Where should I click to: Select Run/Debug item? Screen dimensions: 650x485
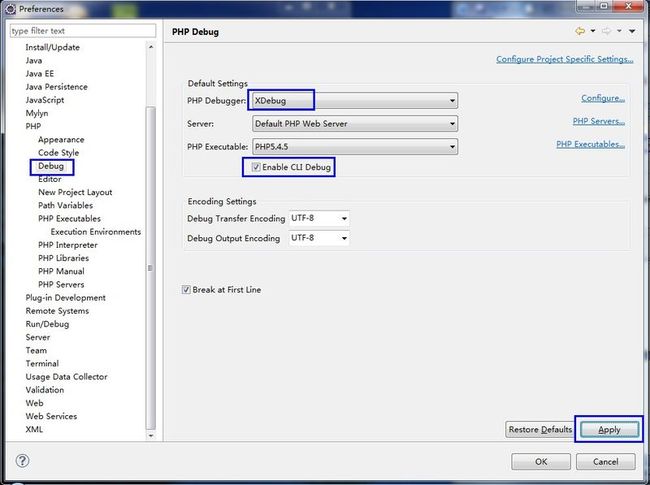tap(47, 324)
